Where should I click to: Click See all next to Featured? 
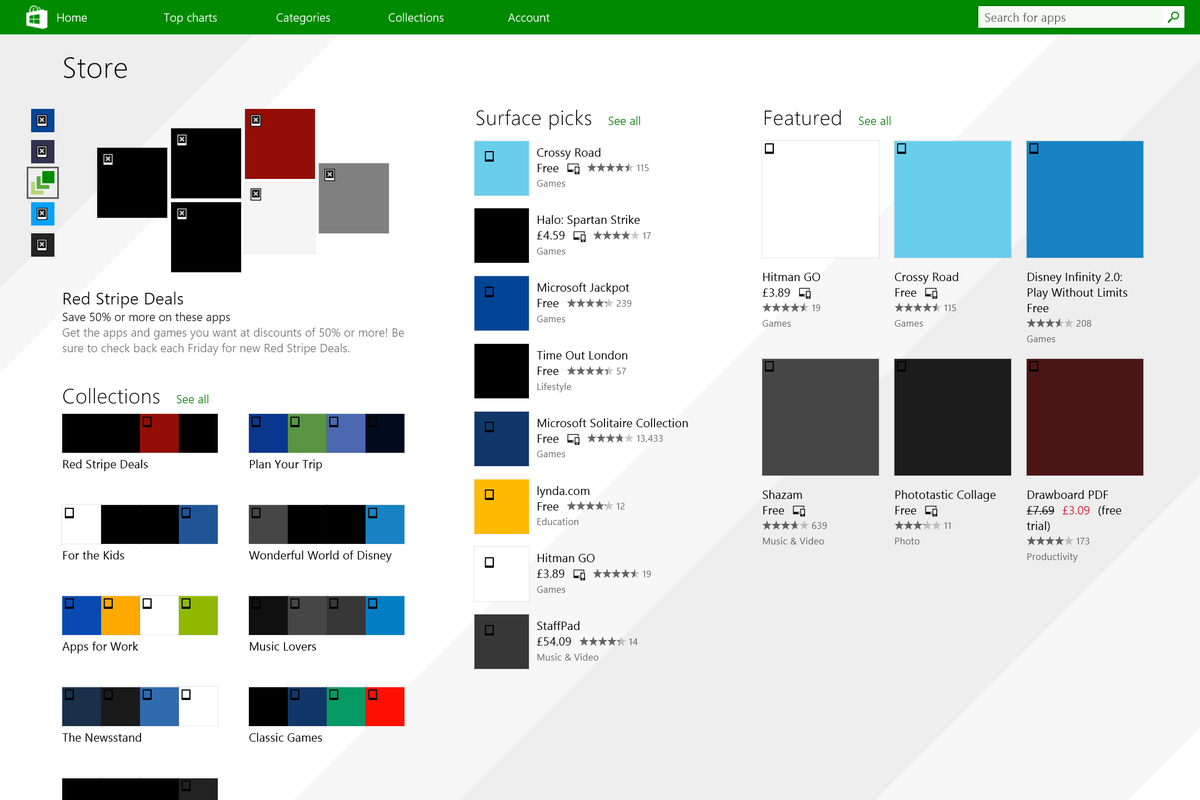click(875, 121)
